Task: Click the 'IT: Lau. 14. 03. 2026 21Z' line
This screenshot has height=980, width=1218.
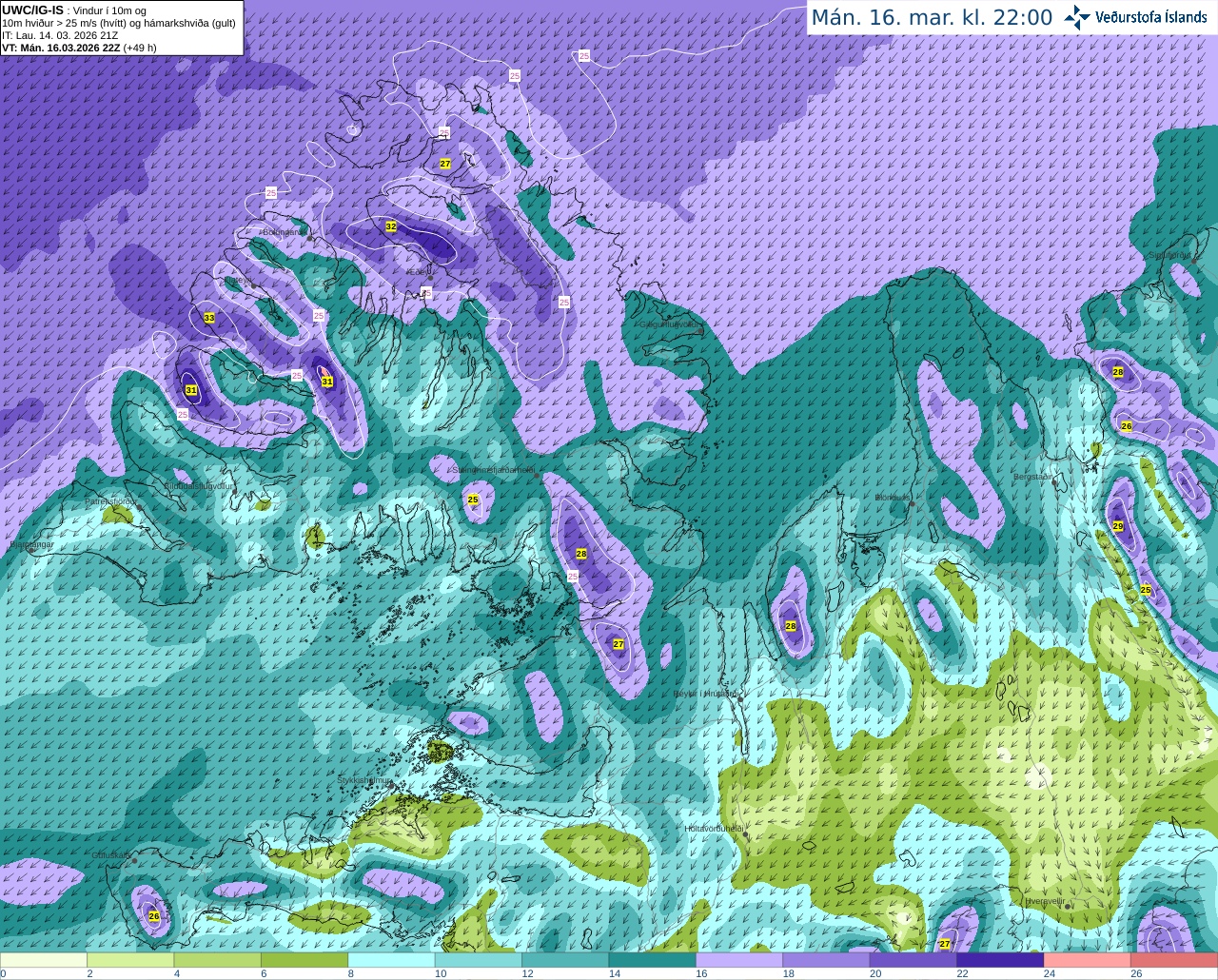Action: tap(61, 35)
